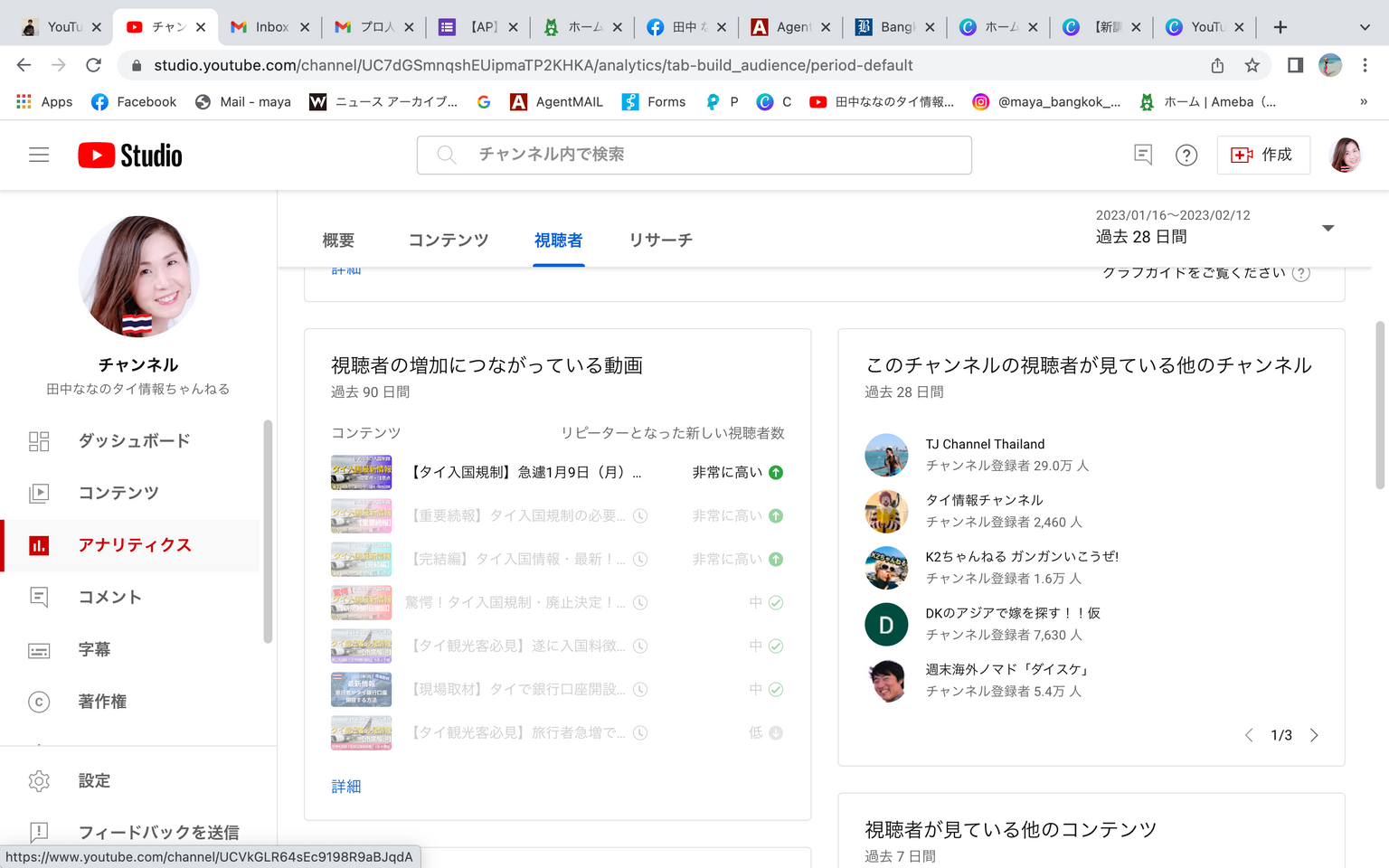Expand the date range dropdown arrow

(x=1328, y=228)
